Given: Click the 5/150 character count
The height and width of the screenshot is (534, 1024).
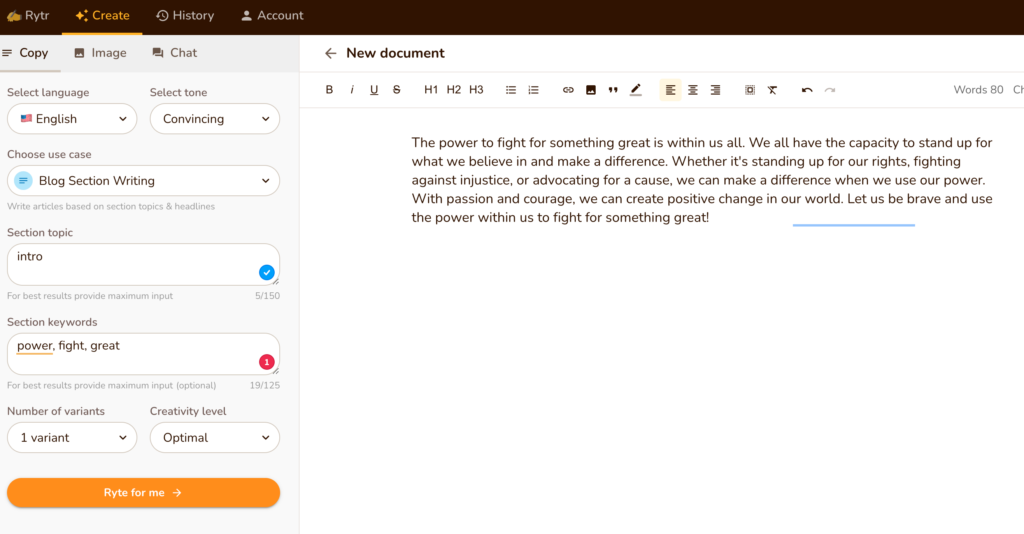Looking at the screenshot, I should click(267, 296).
